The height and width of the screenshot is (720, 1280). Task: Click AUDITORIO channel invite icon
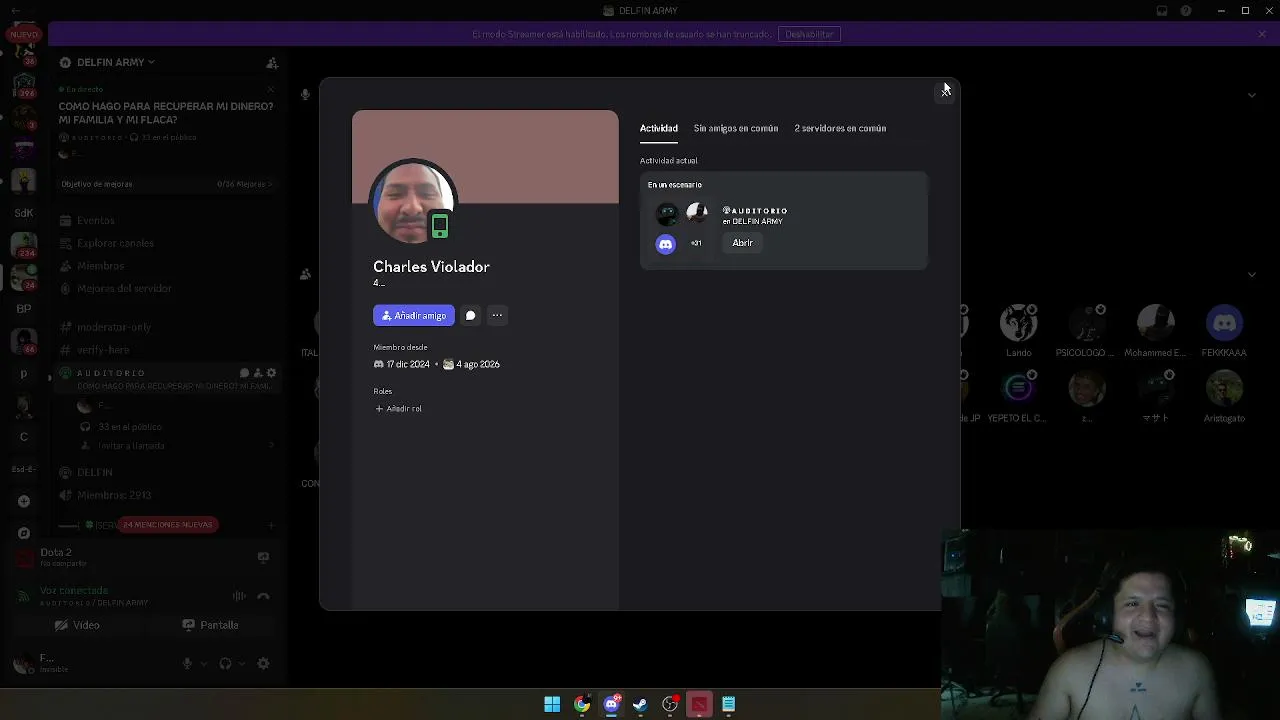tap(258, 373)
